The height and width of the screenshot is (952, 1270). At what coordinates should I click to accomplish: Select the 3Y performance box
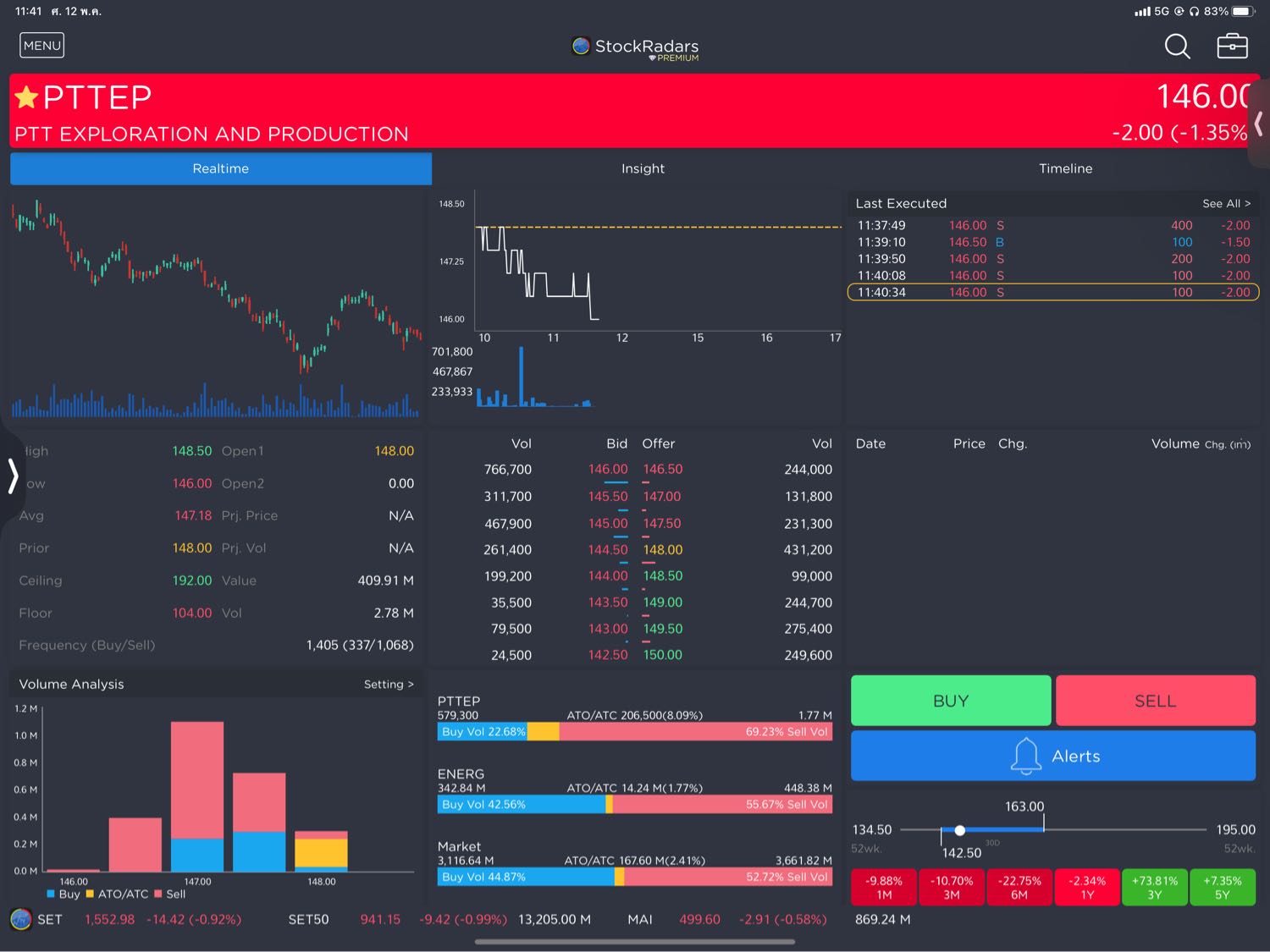[x=1155, y=887]
